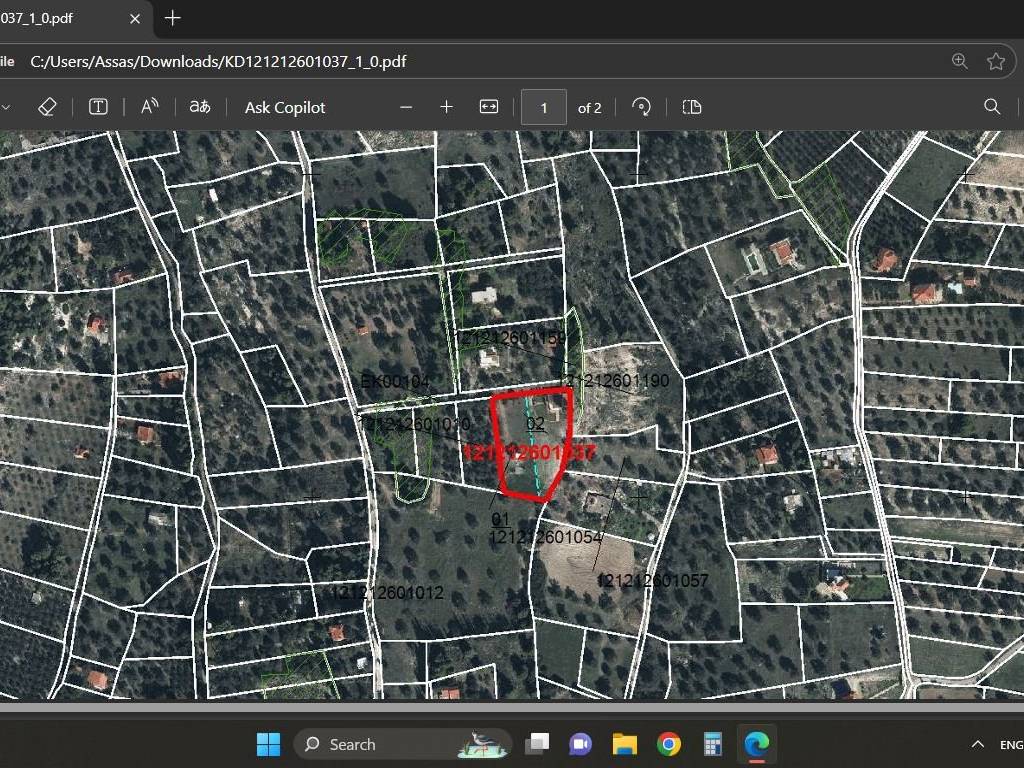This screenshot has width=1024, height=768.
Task: Toggle the Page view layout button
Action: click(692, 107)
